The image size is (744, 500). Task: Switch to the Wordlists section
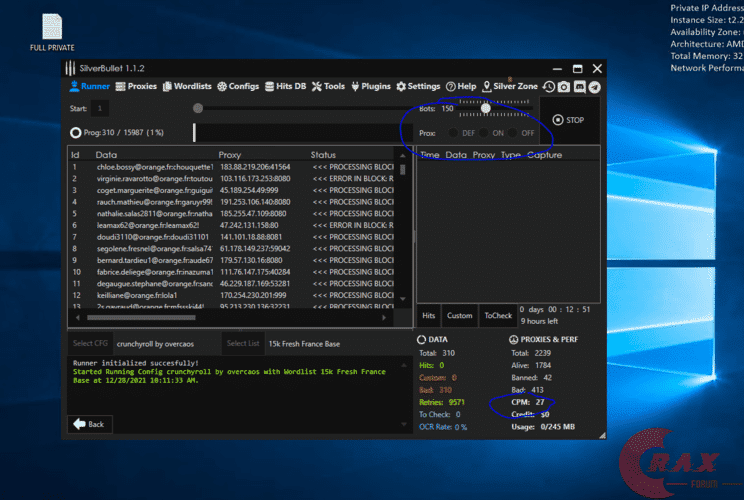pos(186,87)
